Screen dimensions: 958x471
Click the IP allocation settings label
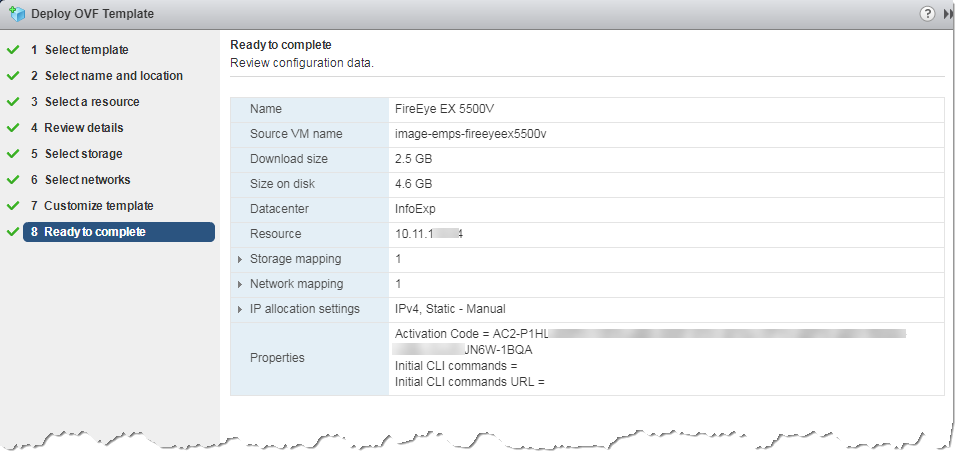(x=305, y=309)
